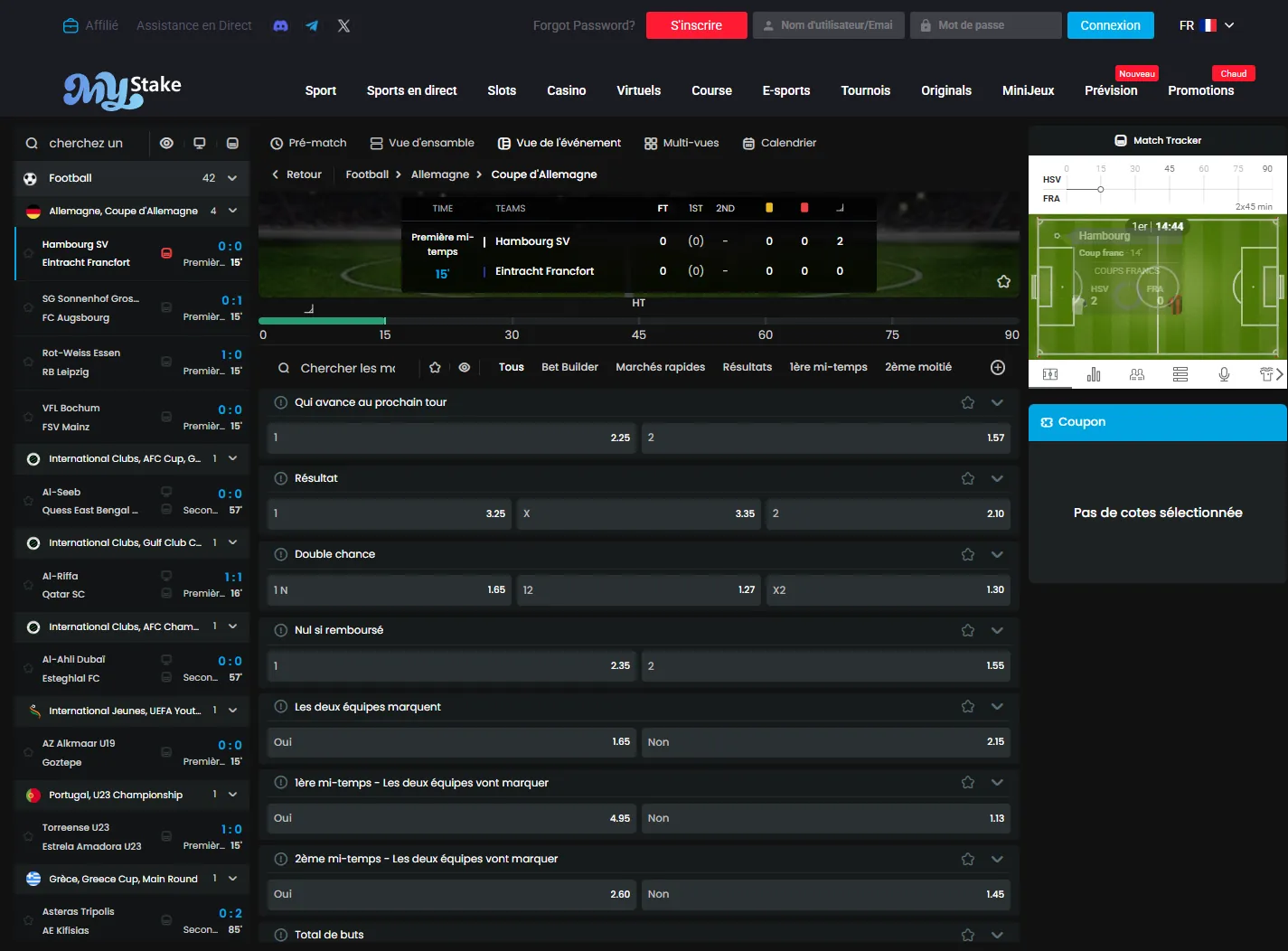Open the statistics bar chart tab
The height and width of the screenshot is (951, 1288).
tap(1094, 374)
